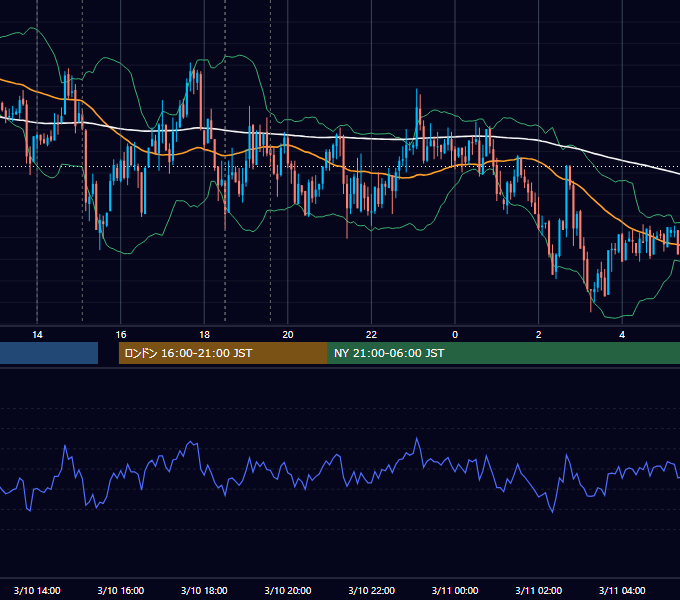Click the blue session bar left of ロンドン
The image size is (680, 600).
(x=49, y=353)
